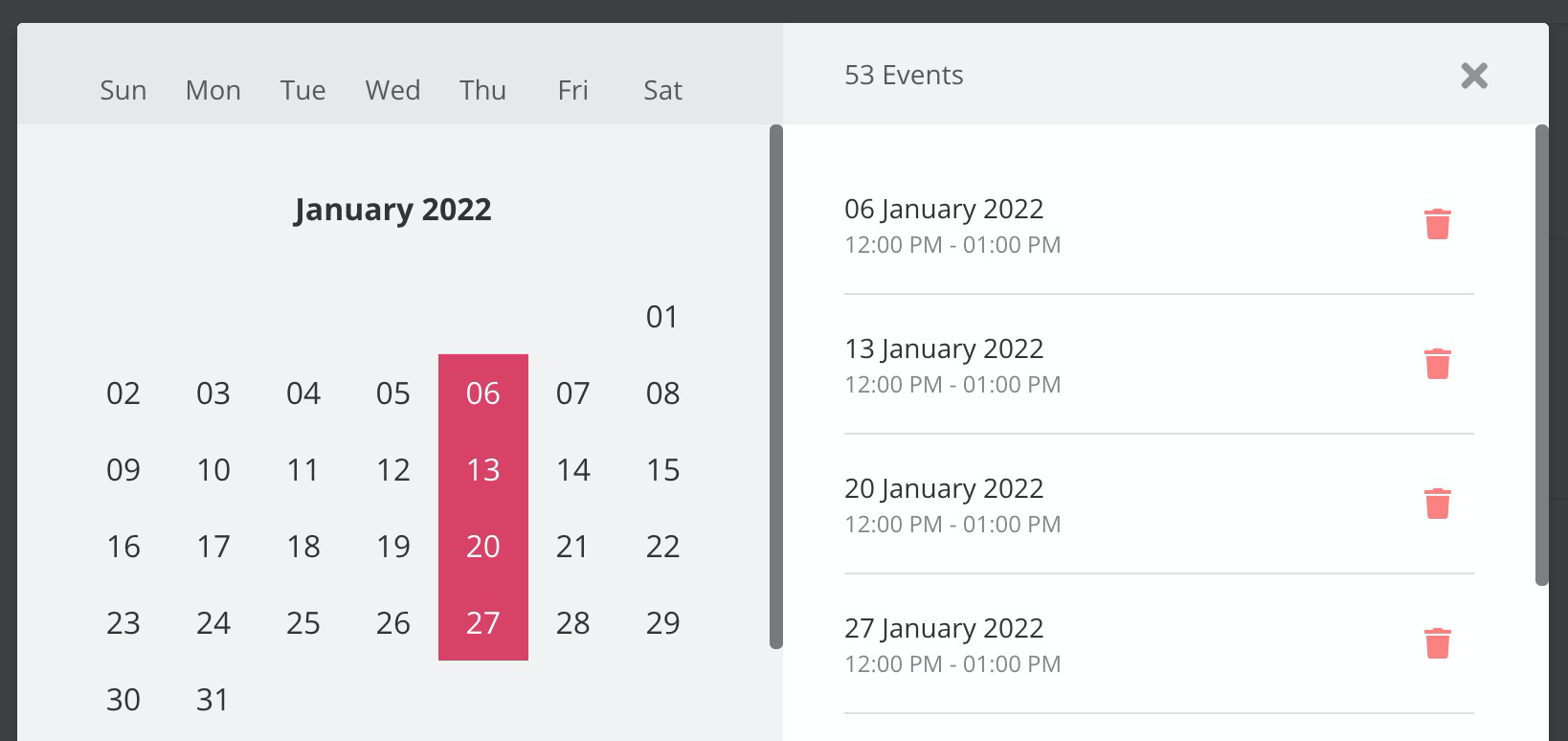Screen dimensions: 1568x741
Task: Select the Sat column header
Action: (661, 90)
